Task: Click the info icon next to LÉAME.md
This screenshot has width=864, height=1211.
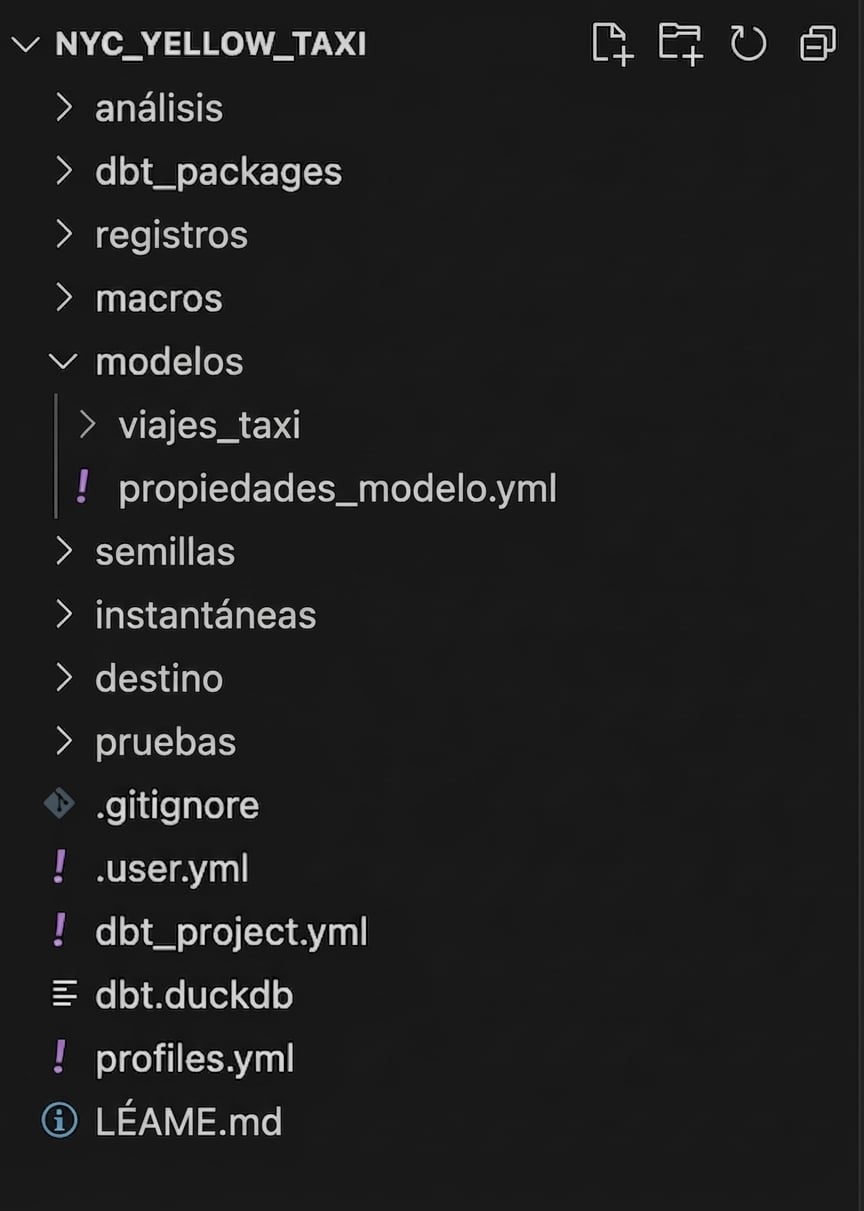Action: (x=60, y=1121)
